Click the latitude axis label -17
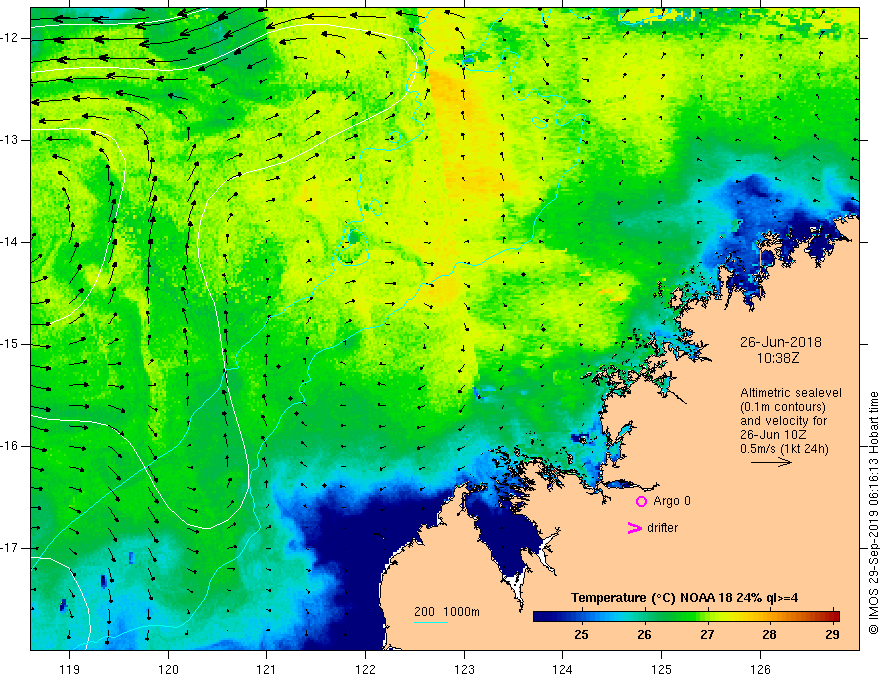 point(11,548)
